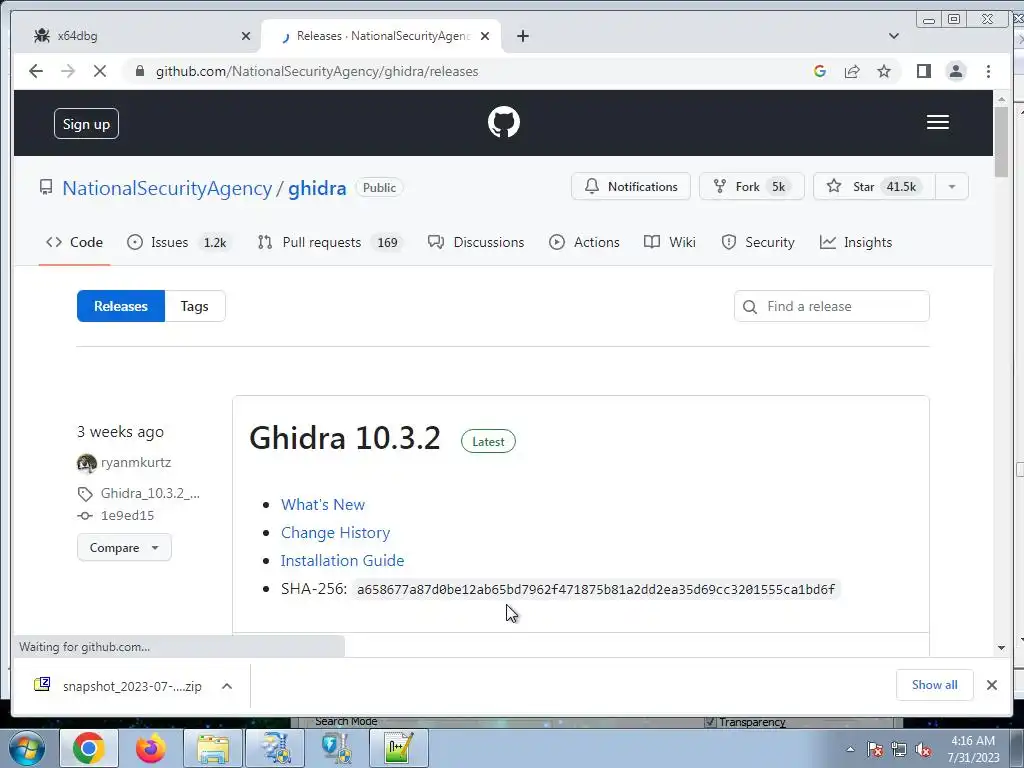The width and height of the screenshot is (1024, 768).
Task: Open the ghidra repository link
Action: (317, 188)
